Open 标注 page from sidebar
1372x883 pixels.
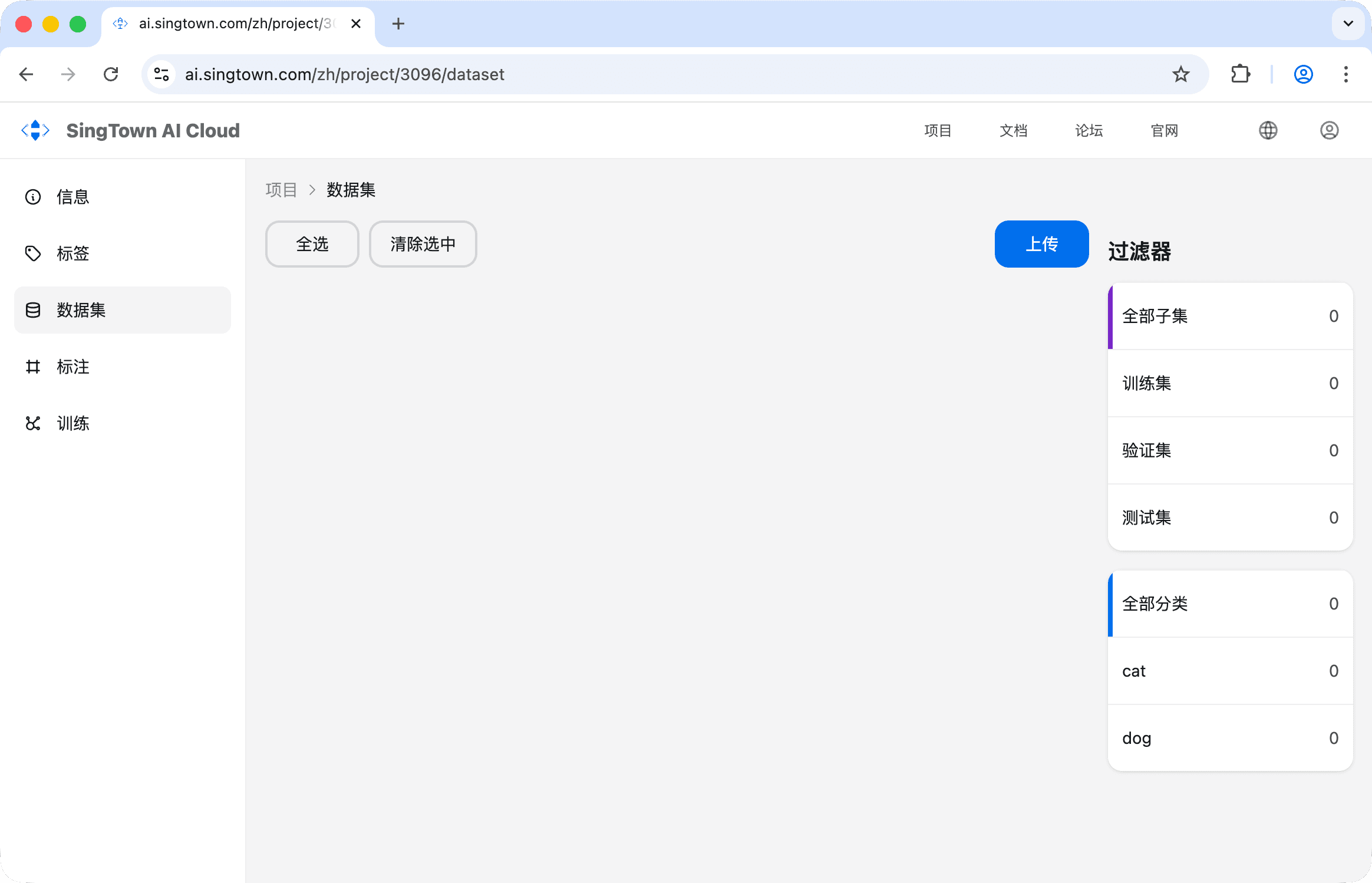[73, 367]
